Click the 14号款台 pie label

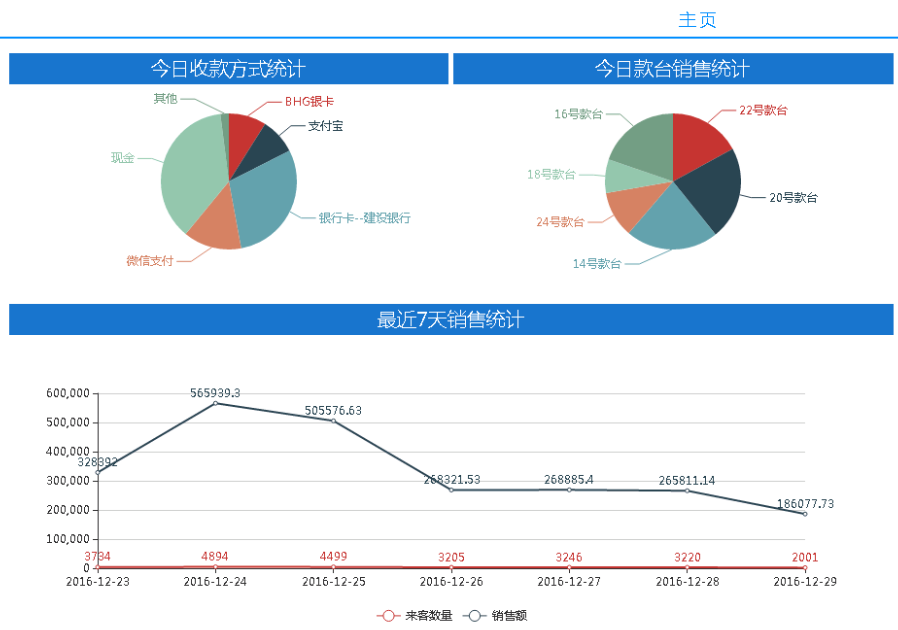(x=597, y=263)
